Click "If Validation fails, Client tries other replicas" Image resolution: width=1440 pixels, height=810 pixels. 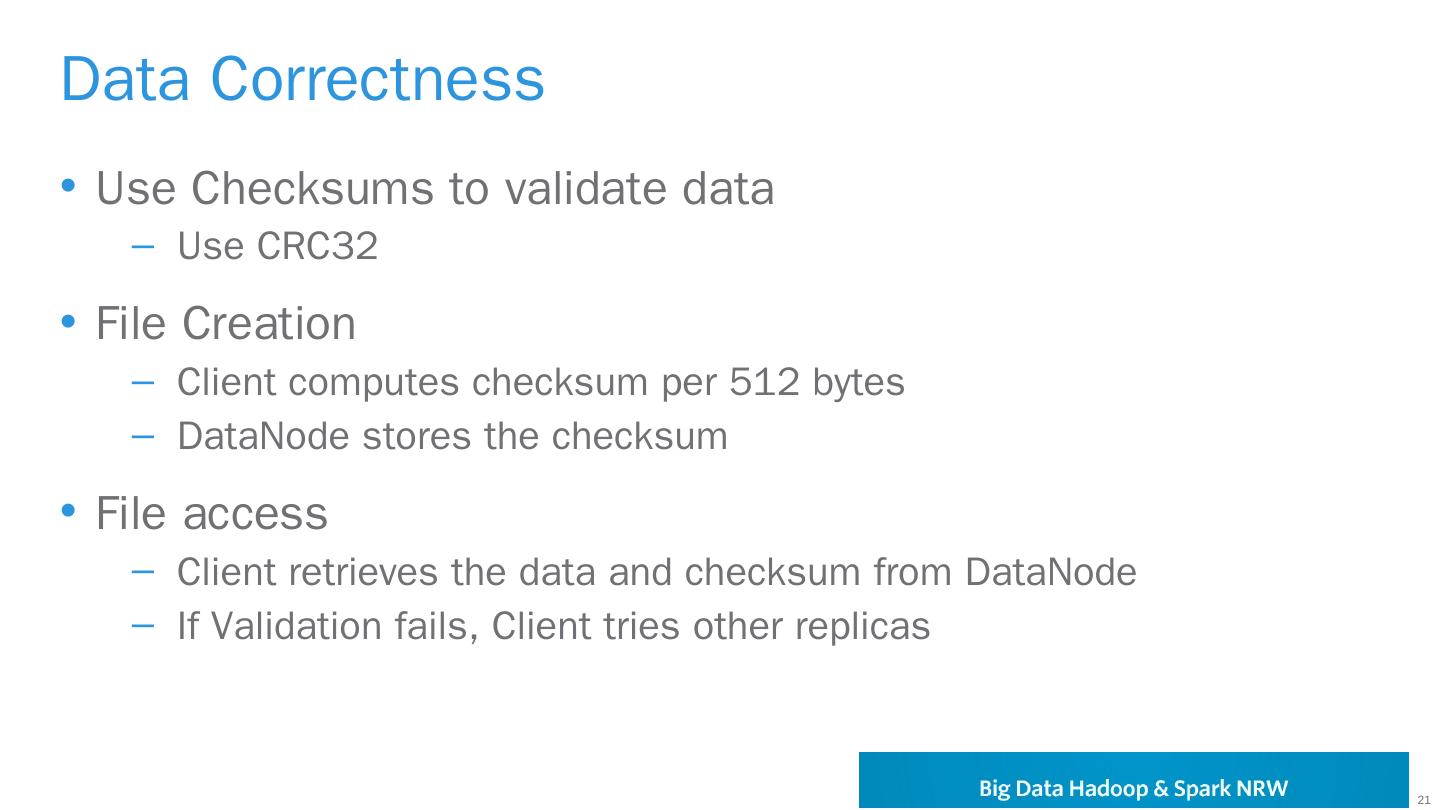[553, 626]
